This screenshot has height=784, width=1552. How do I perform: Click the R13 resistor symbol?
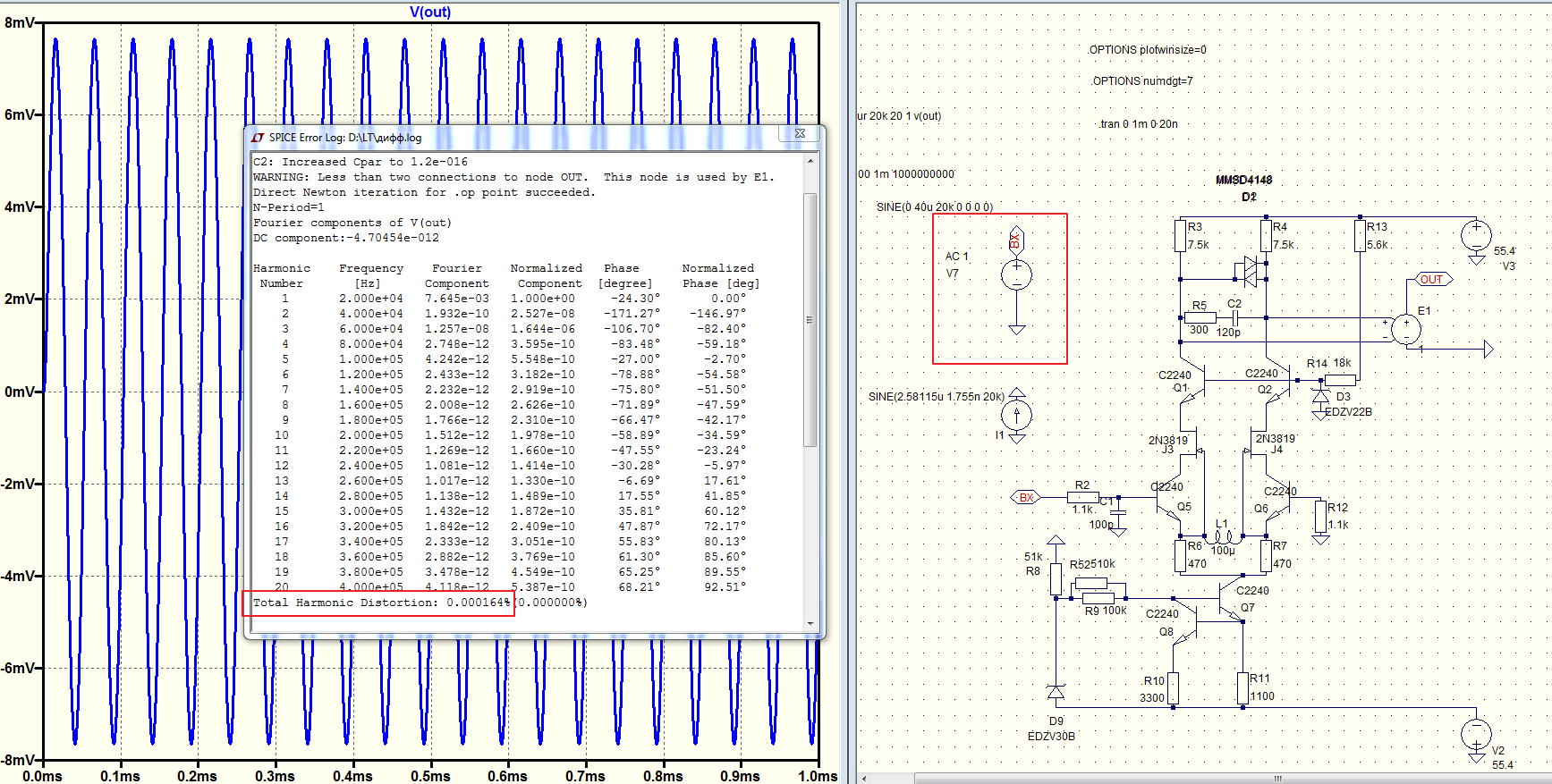pyautogui.click(x=1360, y=236)
